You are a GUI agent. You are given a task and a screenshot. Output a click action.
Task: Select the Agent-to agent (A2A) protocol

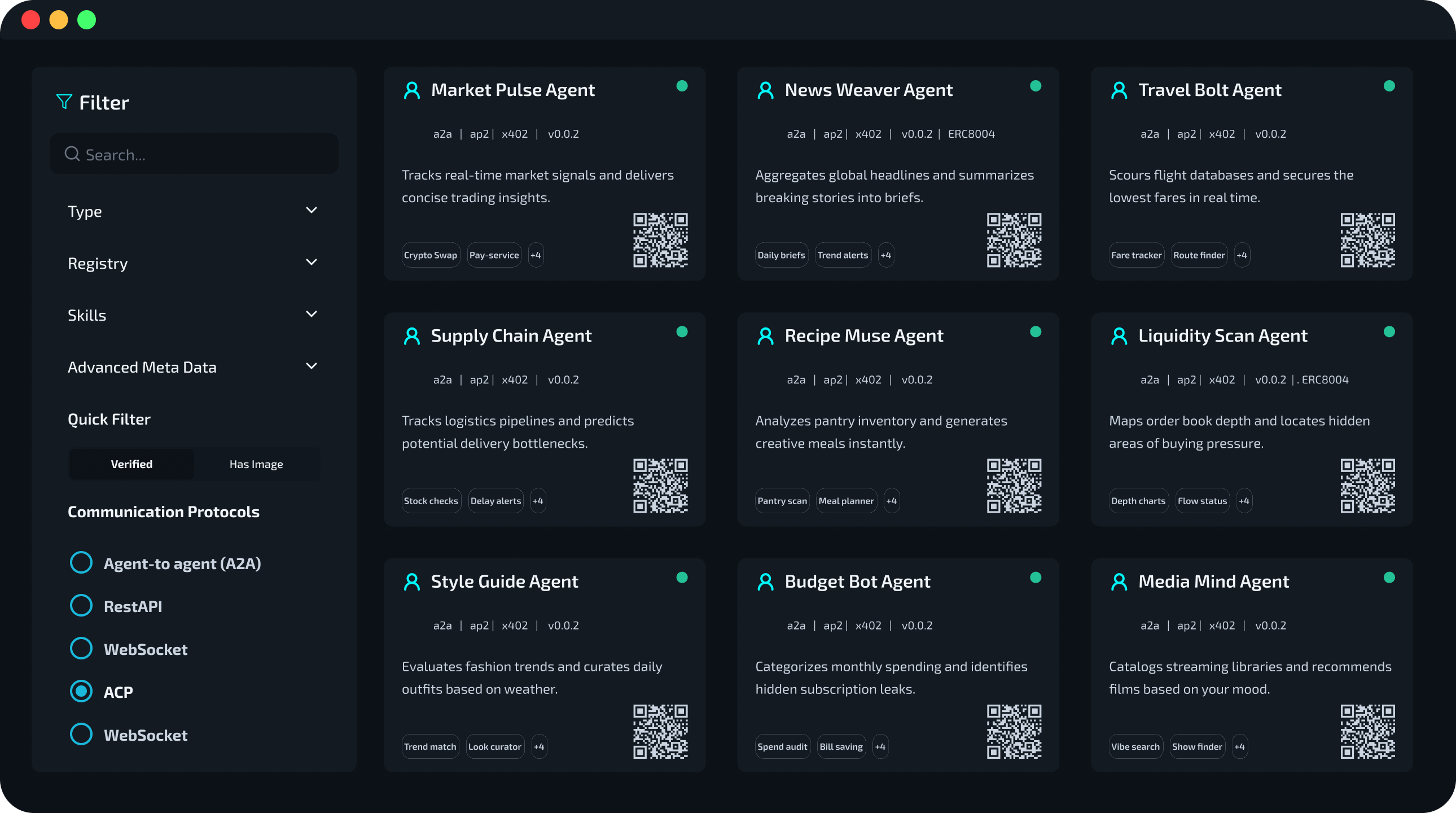tap(81, 562)
